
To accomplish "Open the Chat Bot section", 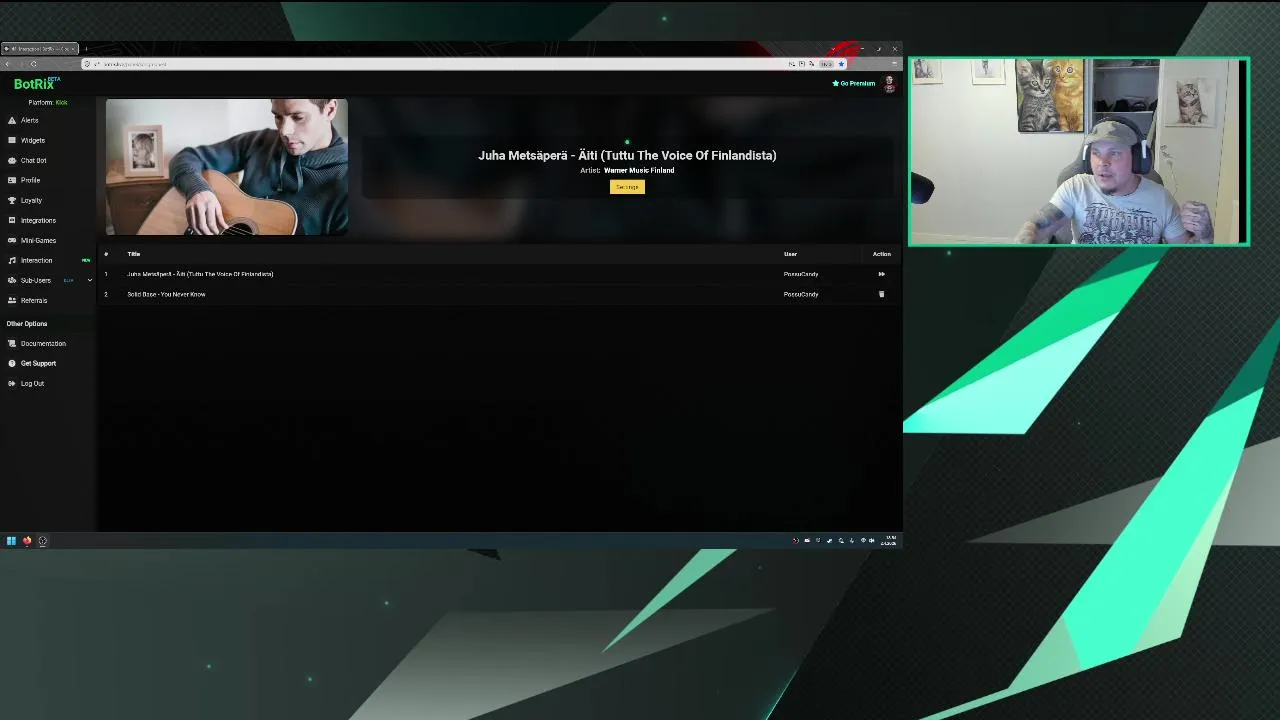I will click(34, 160).
